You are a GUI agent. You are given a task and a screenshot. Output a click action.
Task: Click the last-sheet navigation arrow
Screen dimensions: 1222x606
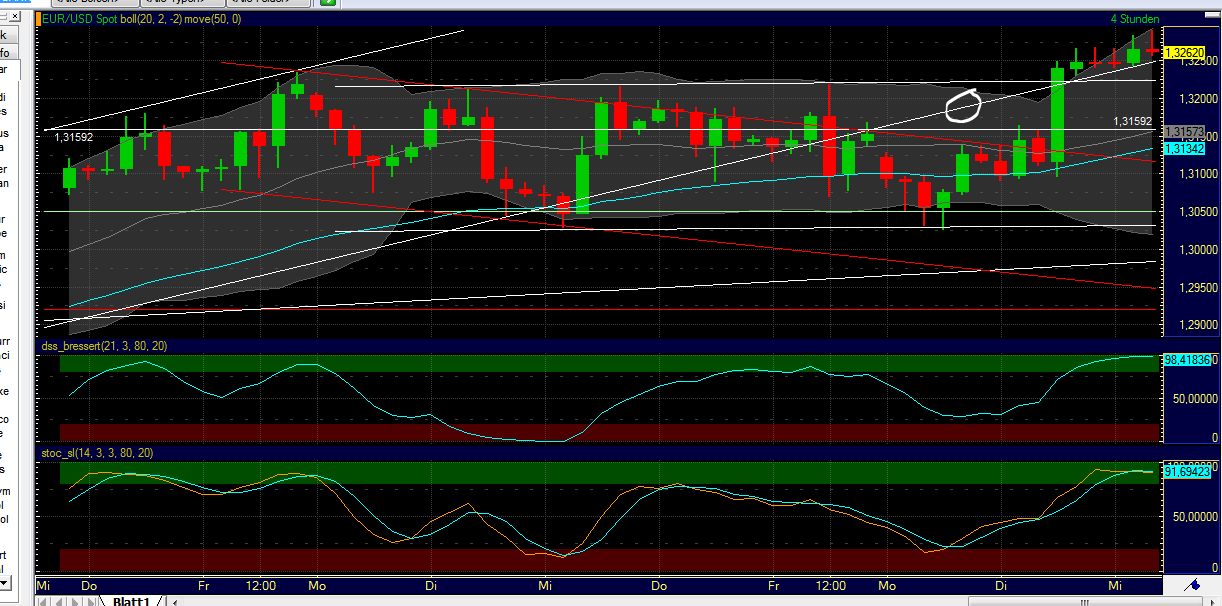coord(89,600)
